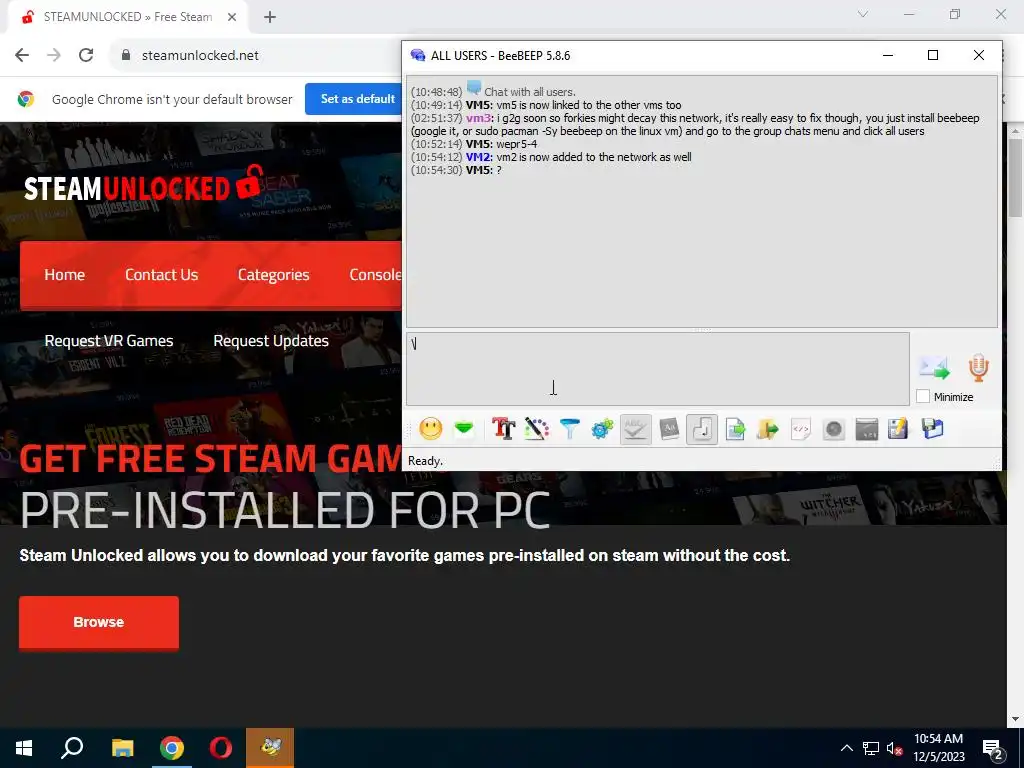This screenshot has width=1024, height=768.
Task: Click the send file document icon
Action: [x=735, y=429]
